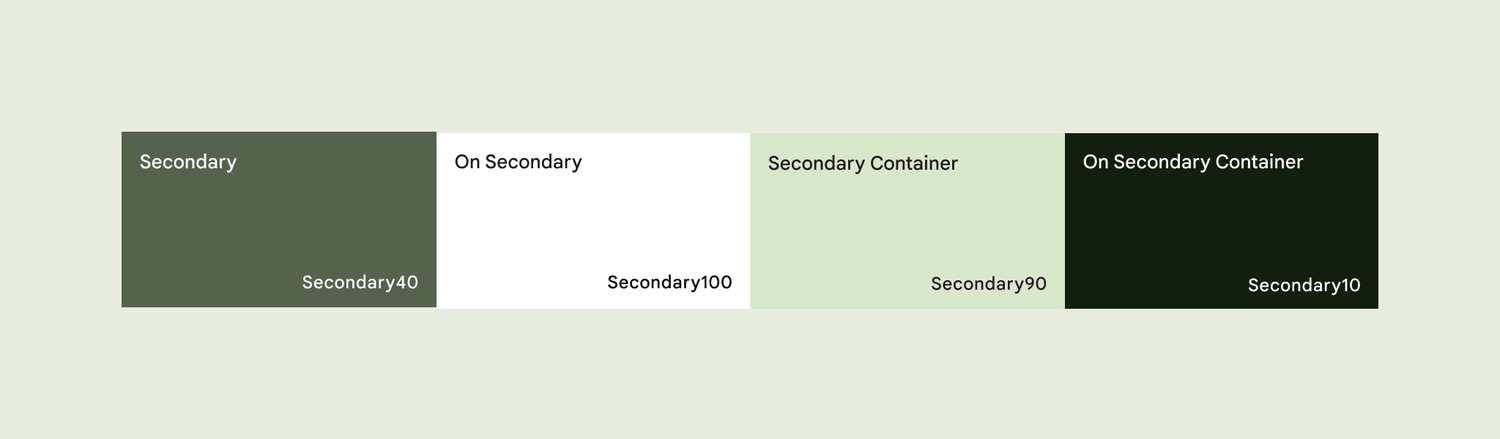The width and height of the screenshot is (1500, 439).
Task: Select the Secondary90 tone label
Action: coord(989,284)
